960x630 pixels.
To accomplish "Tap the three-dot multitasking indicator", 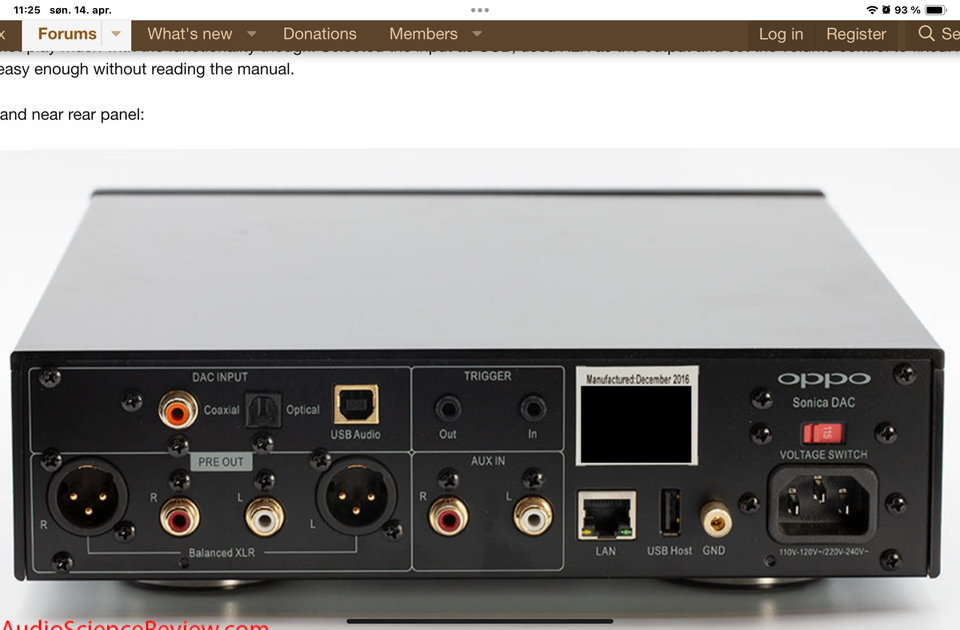I will pos(480,10).
